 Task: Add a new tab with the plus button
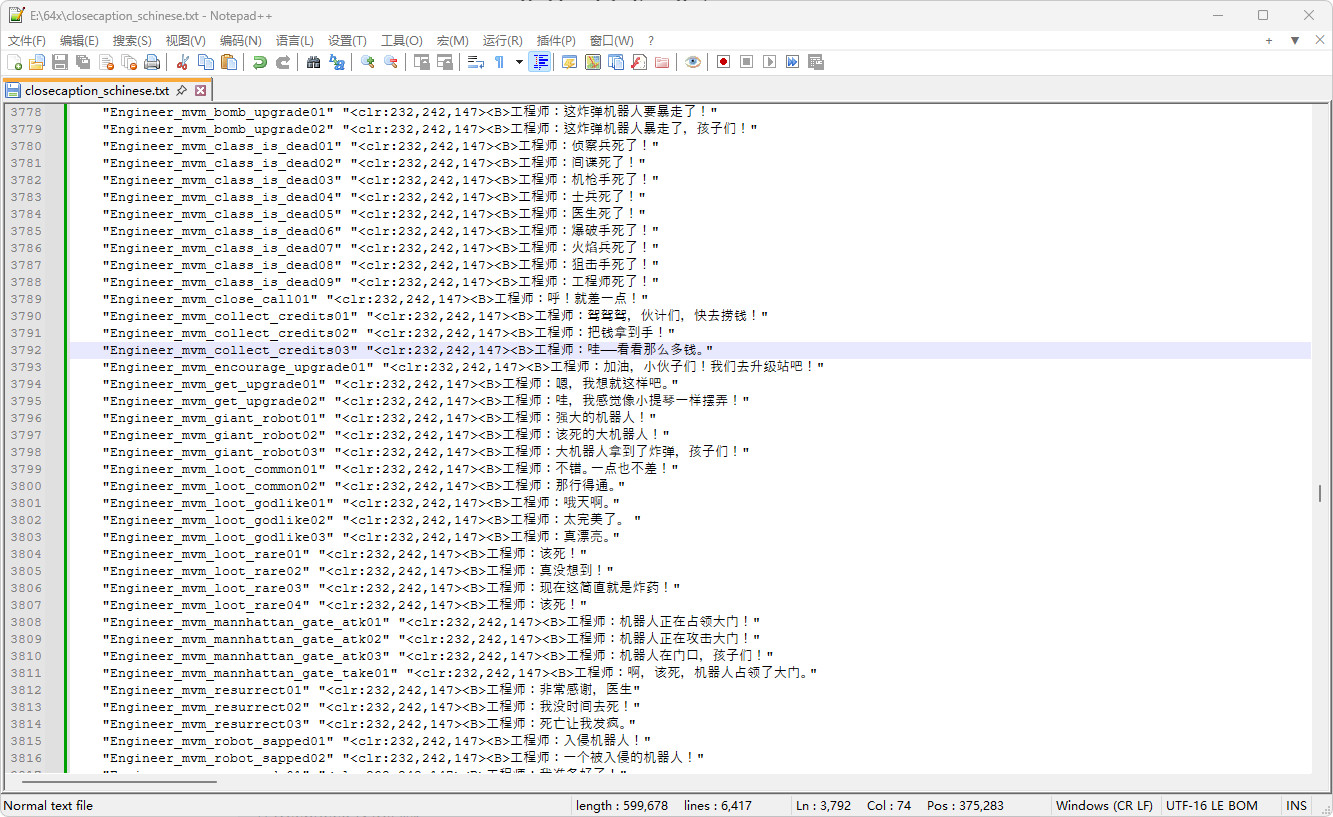[1269, 40]
